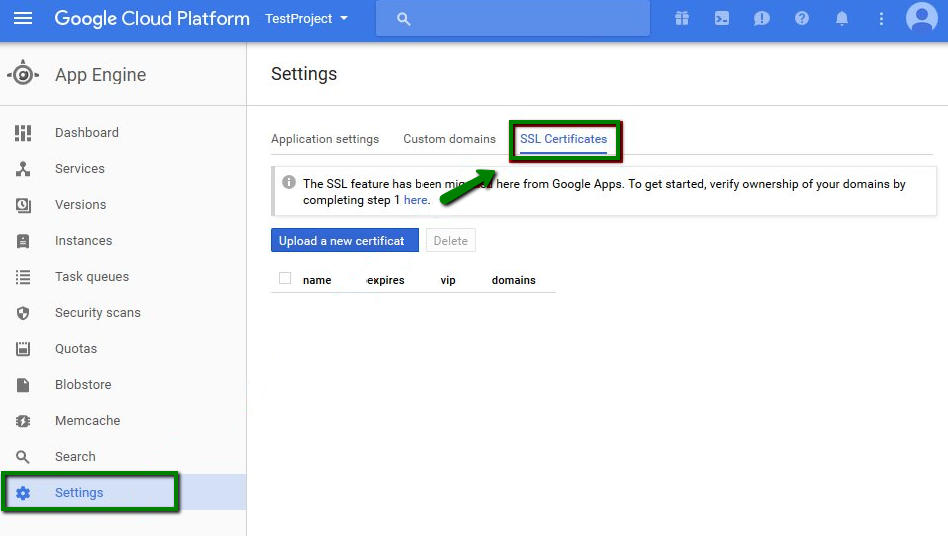Click the 'expires' column header
This screenshot has height=536, width=948.
pyautogui.click(x=386, y=280)
